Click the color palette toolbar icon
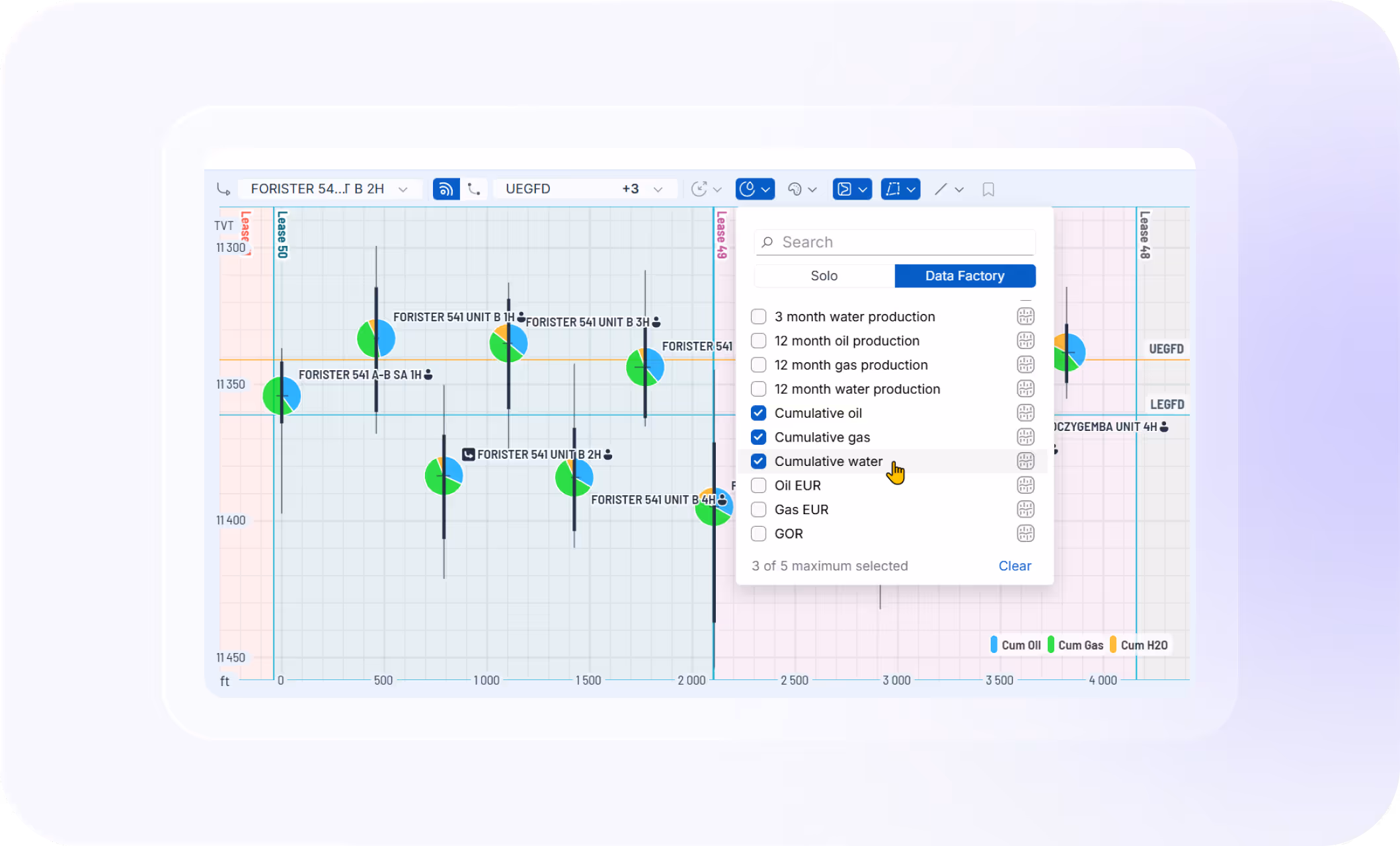 tap(795, 190)
